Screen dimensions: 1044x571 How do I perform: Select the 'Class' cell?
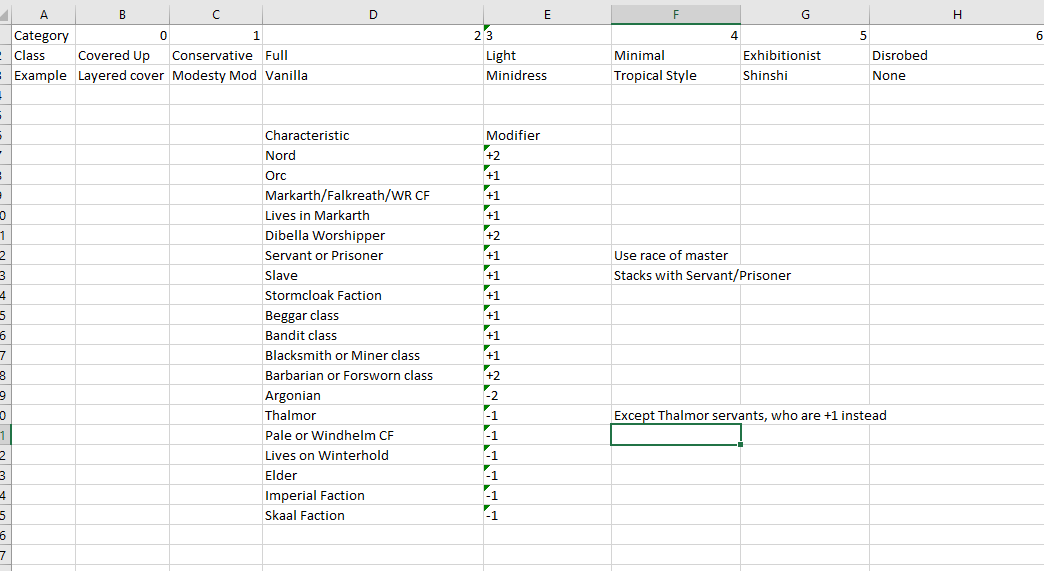(x=43, y=55)
